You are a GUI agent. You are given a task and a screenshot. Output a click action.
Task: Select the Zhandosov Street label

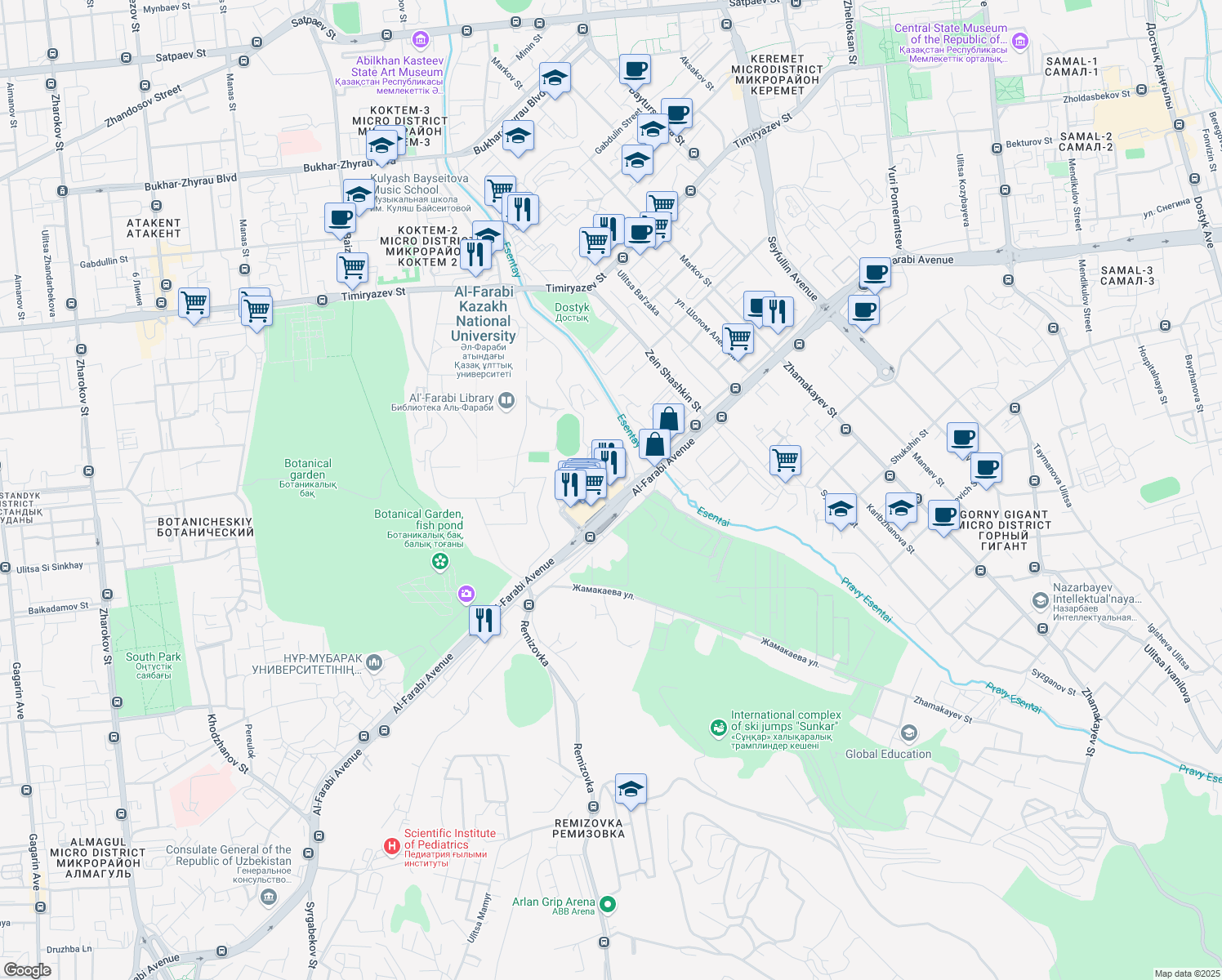click(143, 106)
